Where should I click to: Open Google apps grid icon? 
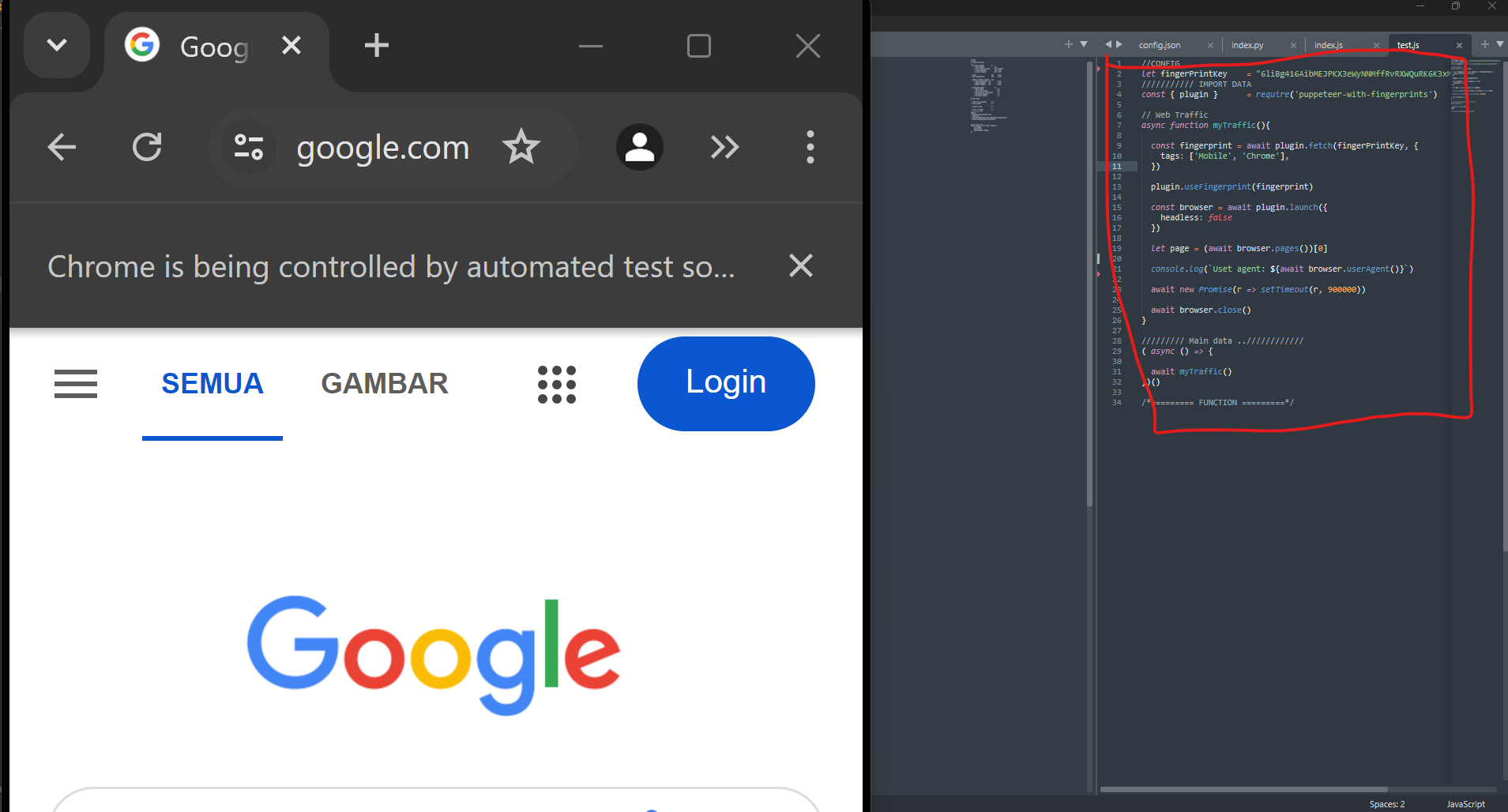coord(557,385)
